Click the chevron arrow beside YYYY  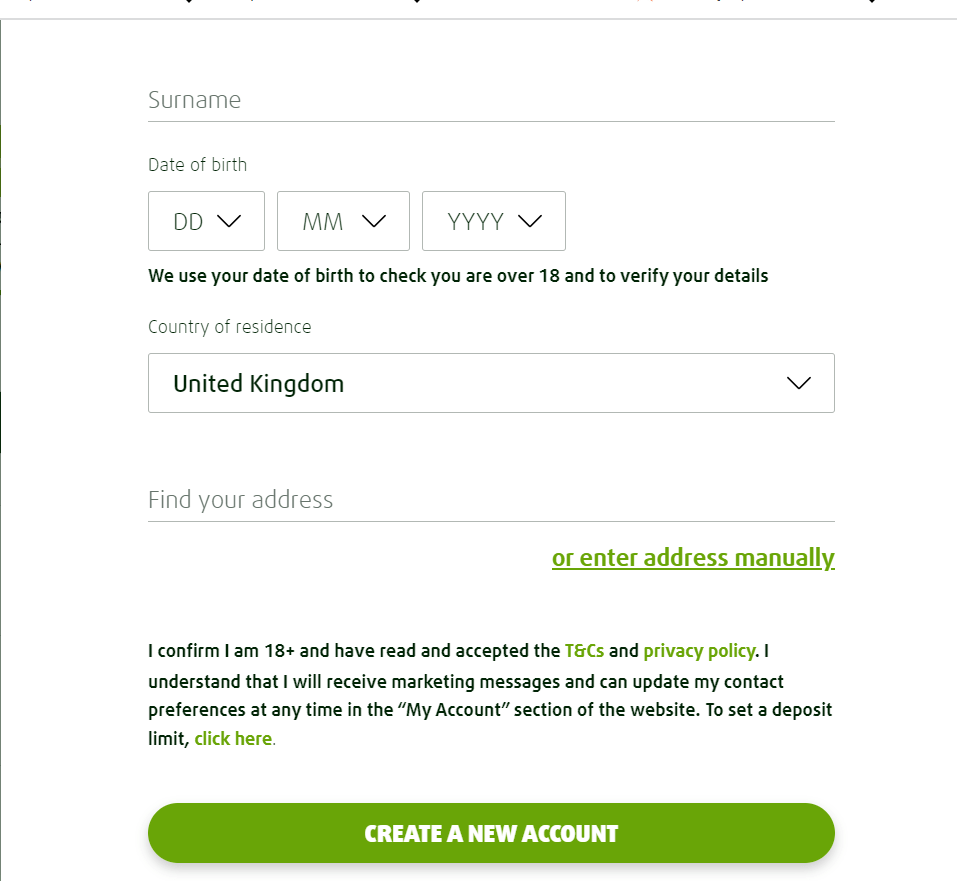tap(530, 221)
